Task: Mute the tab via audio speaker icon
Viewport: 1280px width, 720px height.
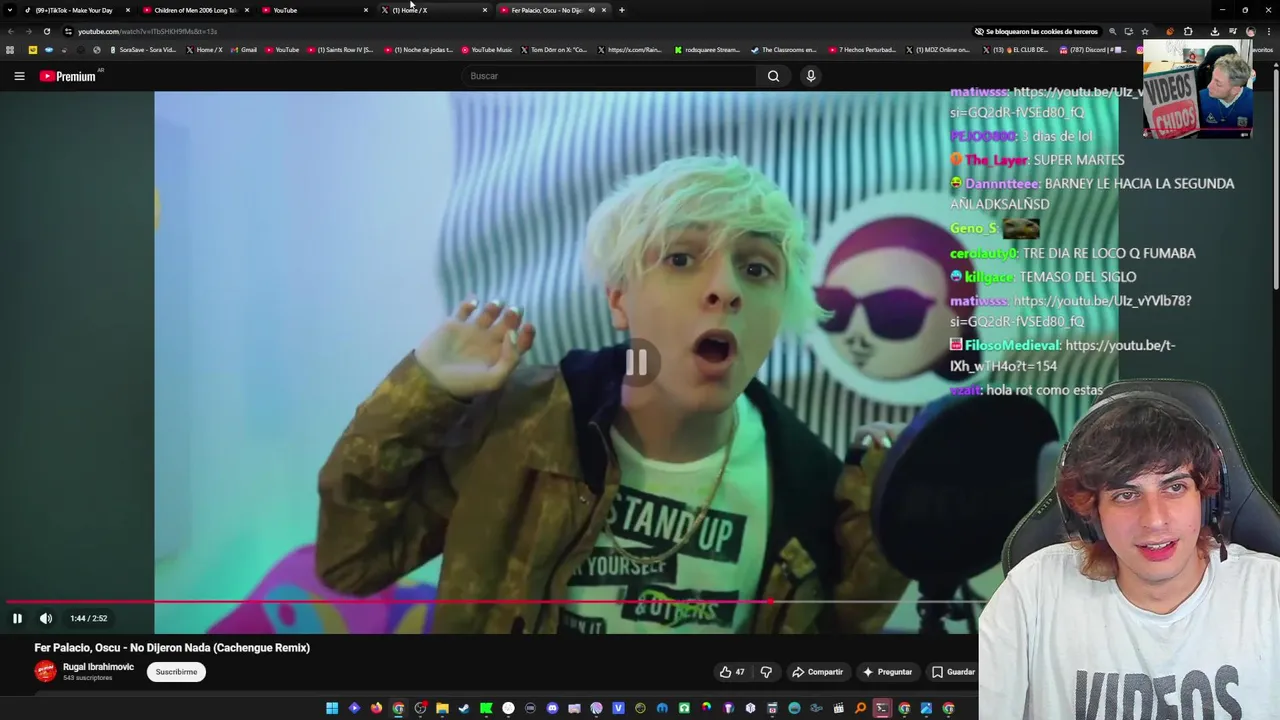Action: click(x=592, y=10)
